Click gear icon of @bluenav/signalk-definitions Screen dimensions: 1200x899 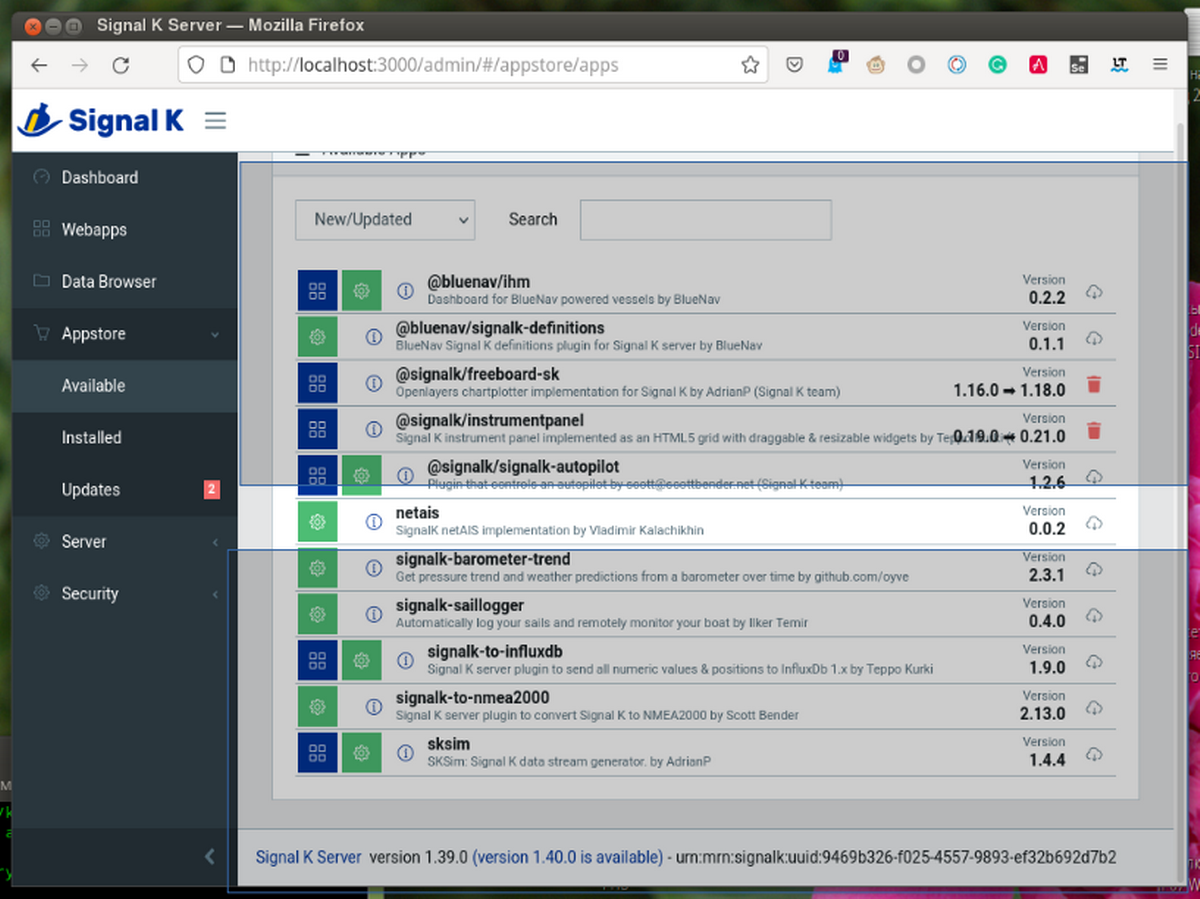coord(317,337)
